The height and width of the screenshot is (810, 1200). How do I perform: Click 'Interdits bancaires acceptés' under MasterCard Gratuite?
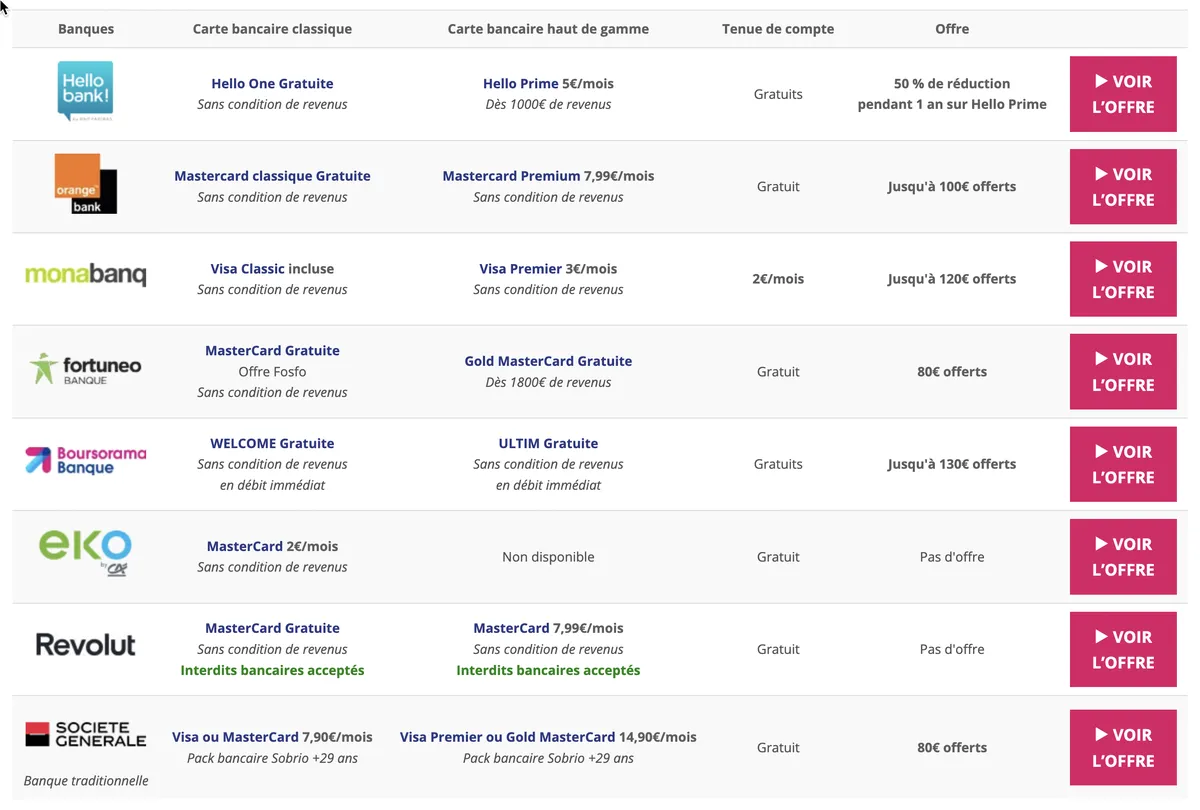272,671
